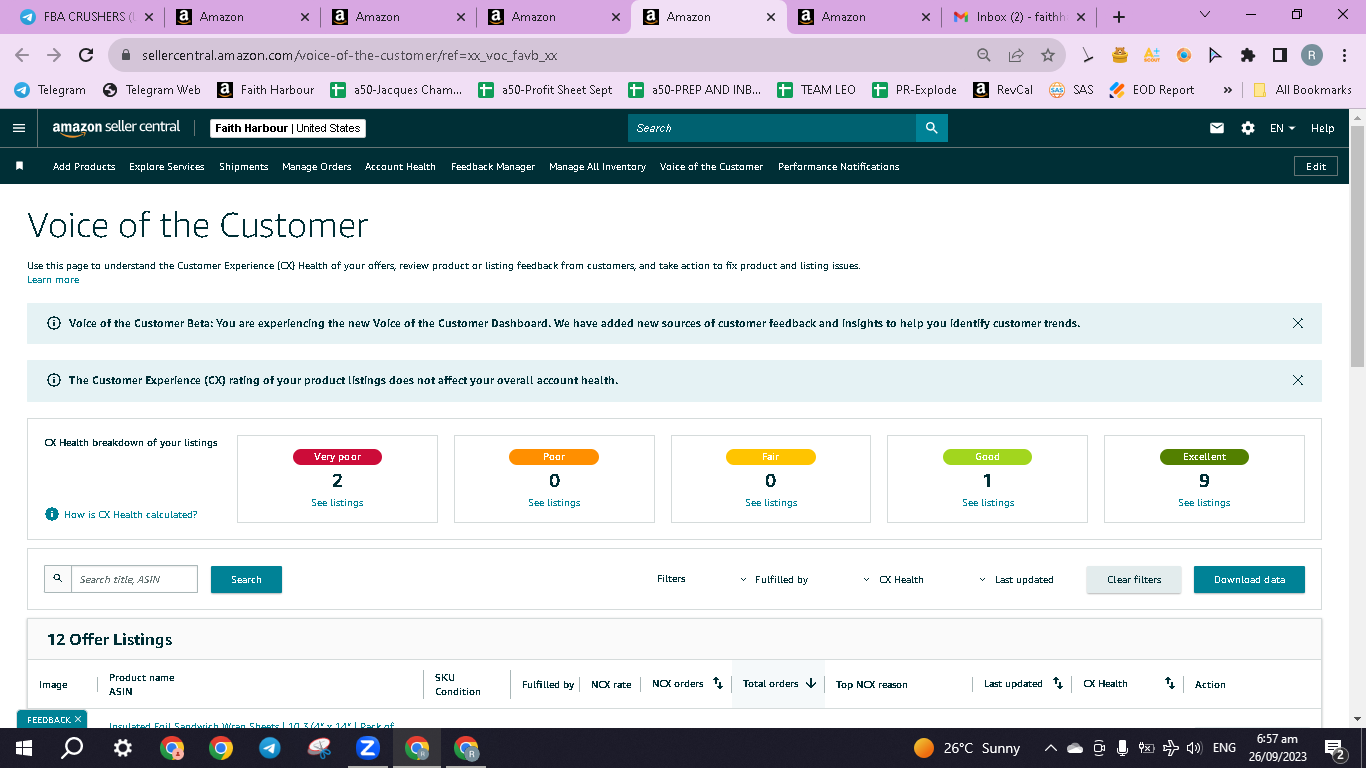The width and height of the screenshot is (1366, 768).
Task: Click the Search button beside the ASIN field
Action: click(x=246, y=580)
